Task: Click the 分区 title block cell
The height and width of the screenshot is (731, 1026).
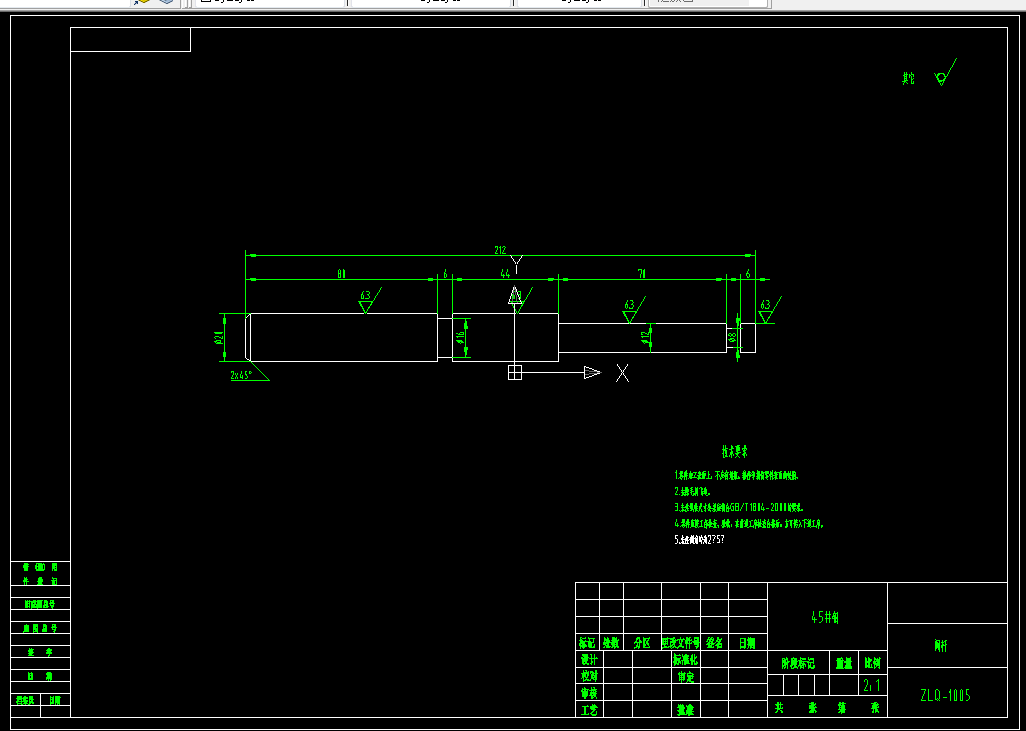Action: click(x=642, y=643)
